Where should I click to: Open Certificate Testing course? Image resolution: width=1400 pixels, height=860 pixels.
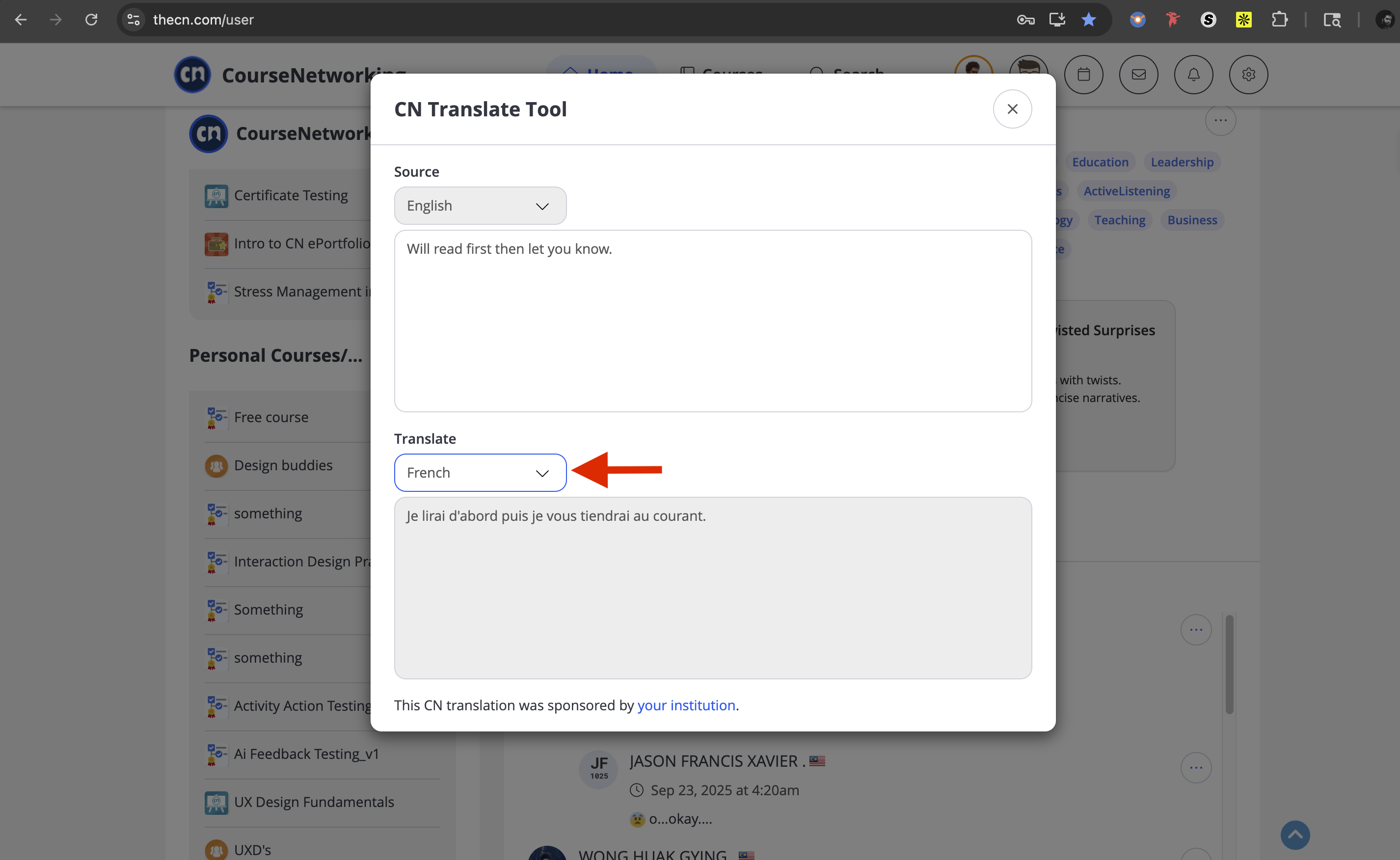(x=291, y=195)
